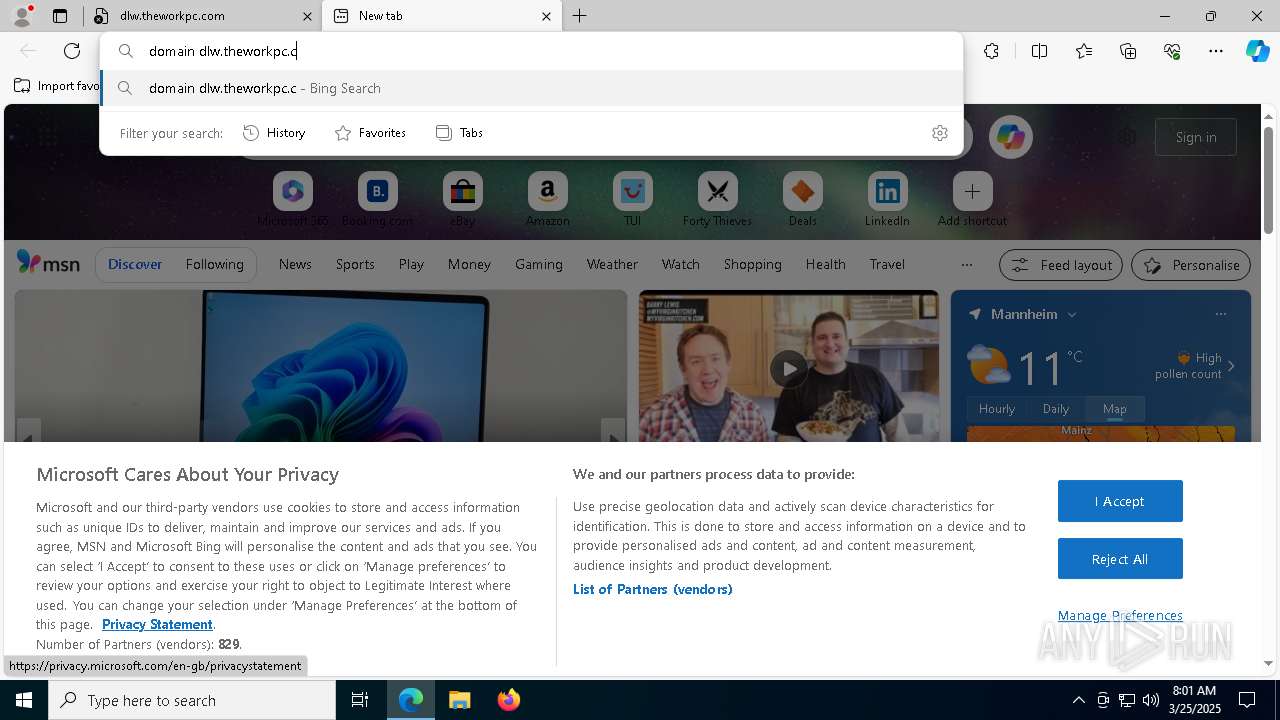Image resolution: width=1280 pixels, height=720 pixels.
Task: Open the Amazon shortcut tile
Action: [547, 199]
